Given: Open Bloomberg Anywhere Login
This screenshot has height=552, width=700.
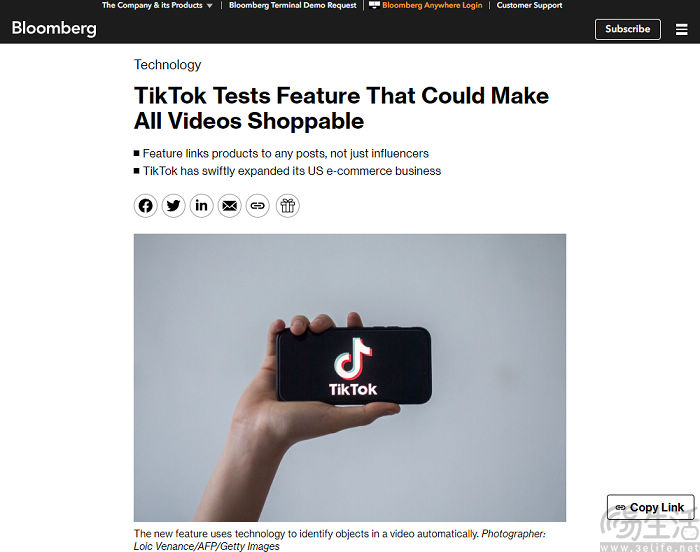Looking at the screenshot, I should pos(432,5).
